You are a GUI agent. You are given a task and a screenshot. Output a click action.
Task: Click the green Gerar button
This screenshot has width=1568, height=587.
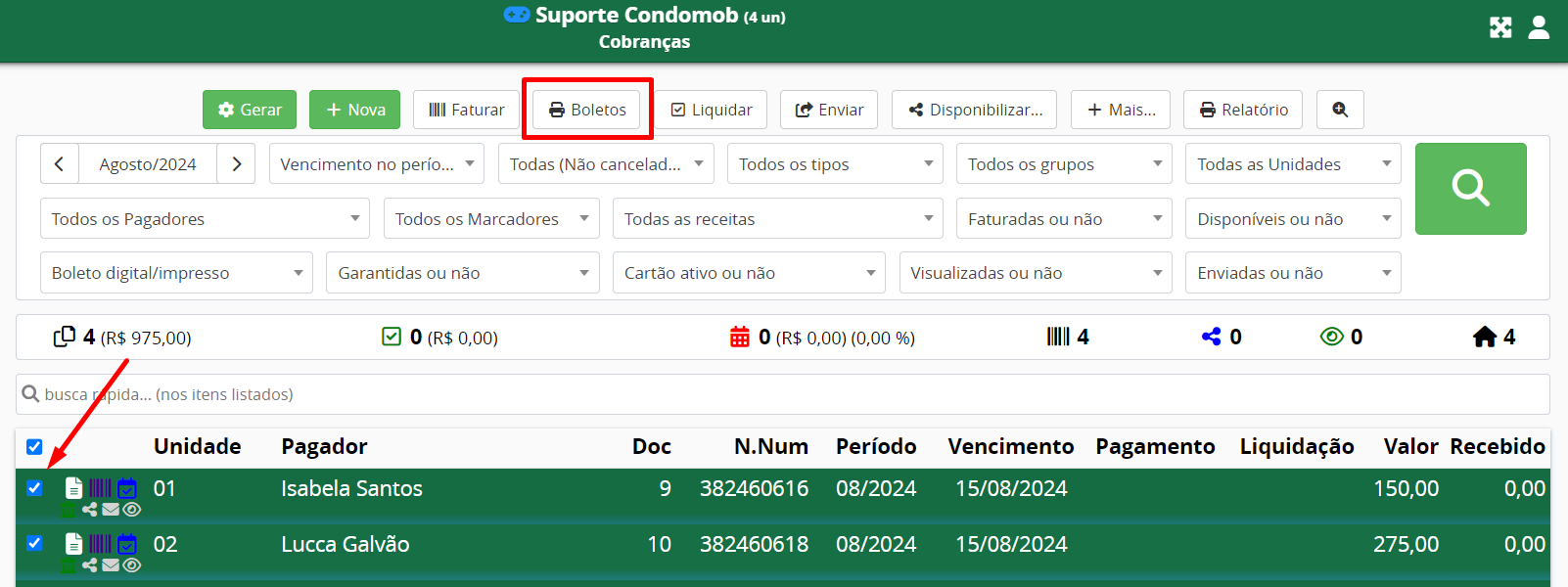[x=250, y=110]
